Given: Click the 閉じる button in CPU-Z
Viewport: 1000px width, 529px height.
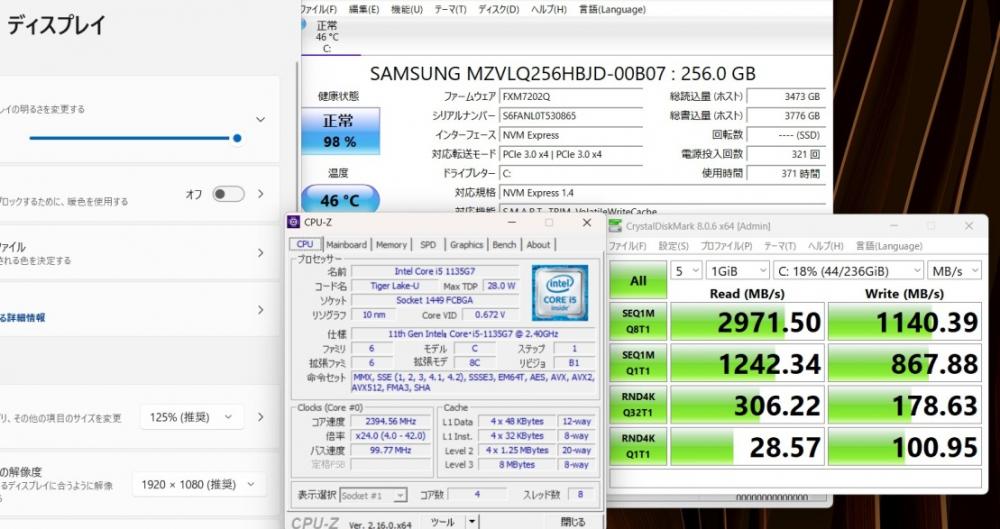Looking at the screenshot, I should coord(572,522).
